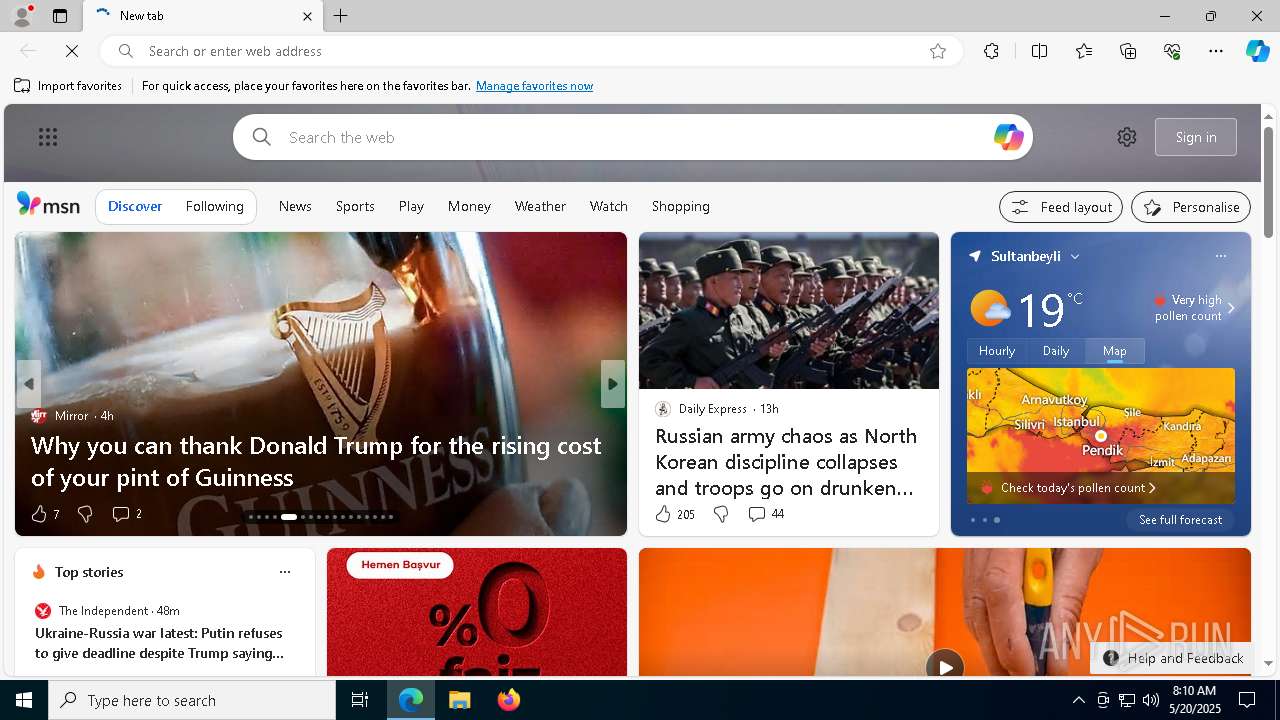The image size is (1280, 720).
Task: Open comments on Guinness story
Action: pos(127,514)
